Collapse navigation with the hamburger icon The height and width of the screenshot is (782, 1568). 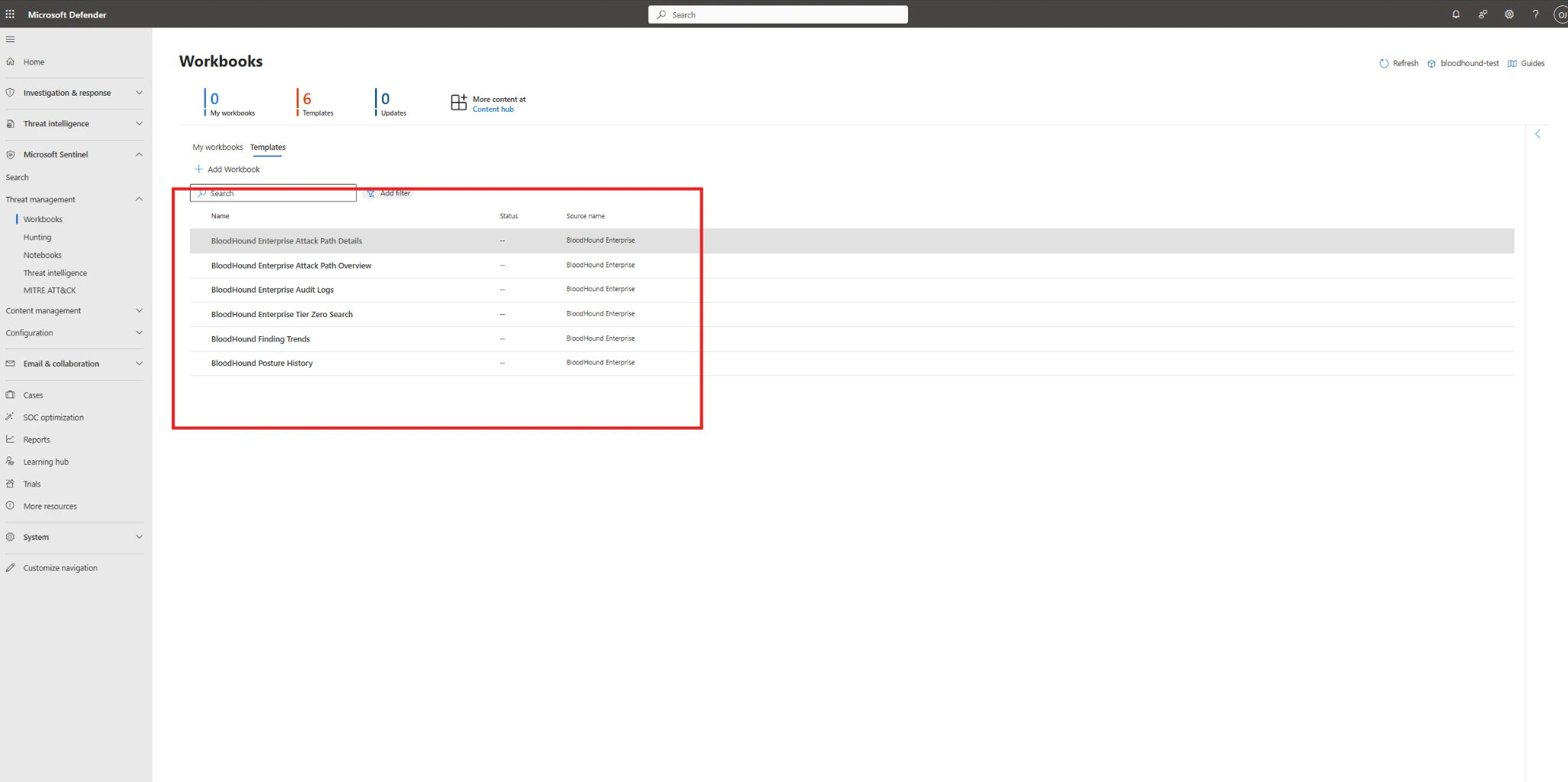tap(10, 39)
